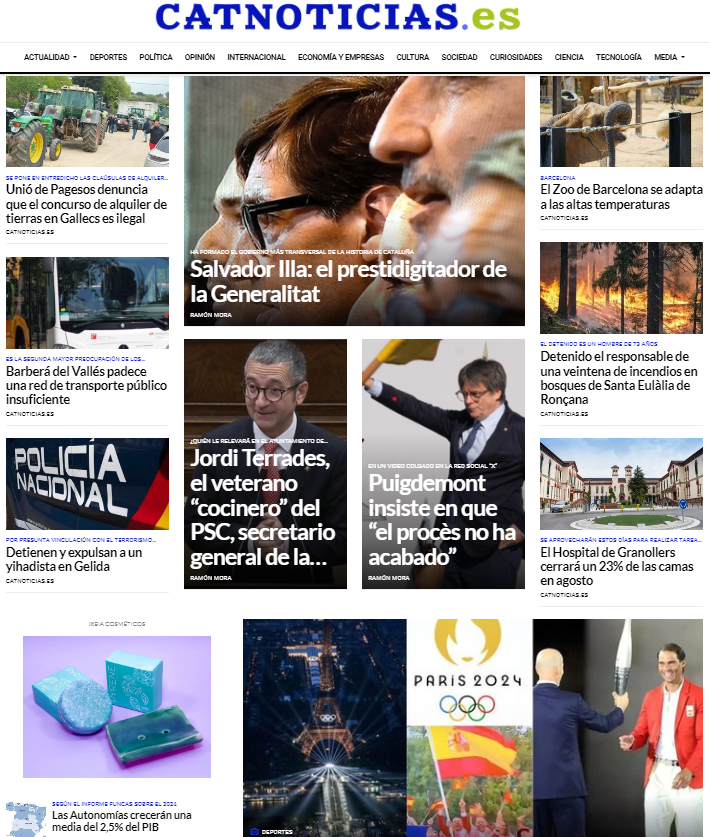Expand the ACTUALIDAD dropdown menu

click(x=50, y=57)
